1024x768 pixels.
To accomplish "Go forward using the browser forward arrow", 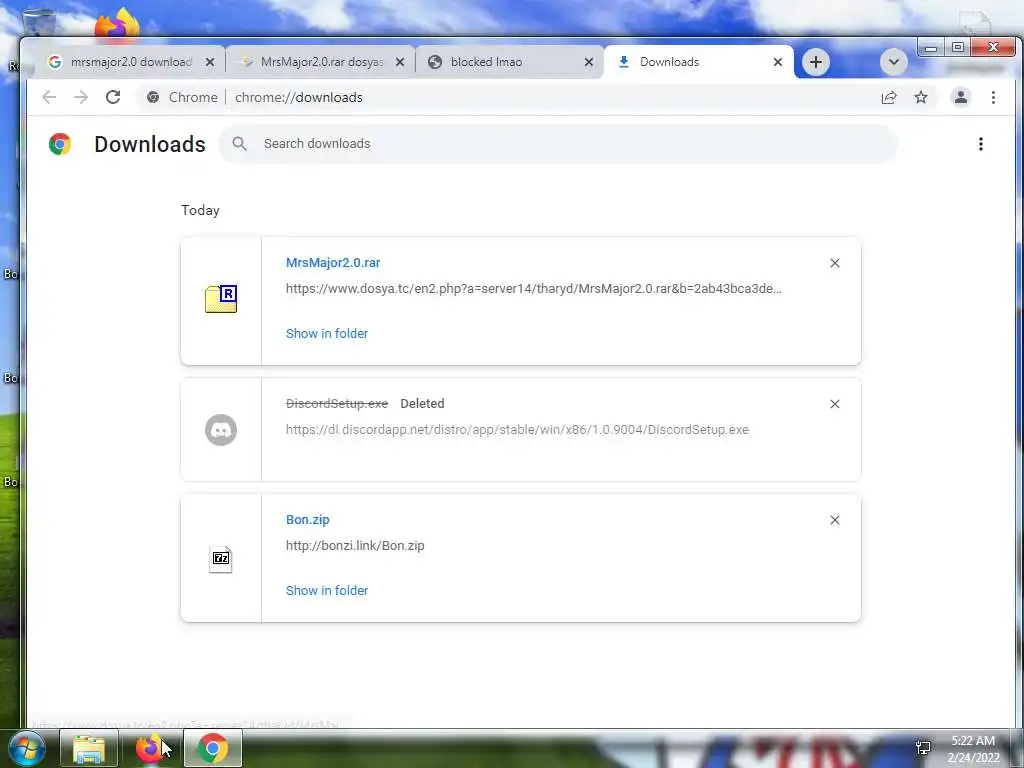I will point(81,97).
